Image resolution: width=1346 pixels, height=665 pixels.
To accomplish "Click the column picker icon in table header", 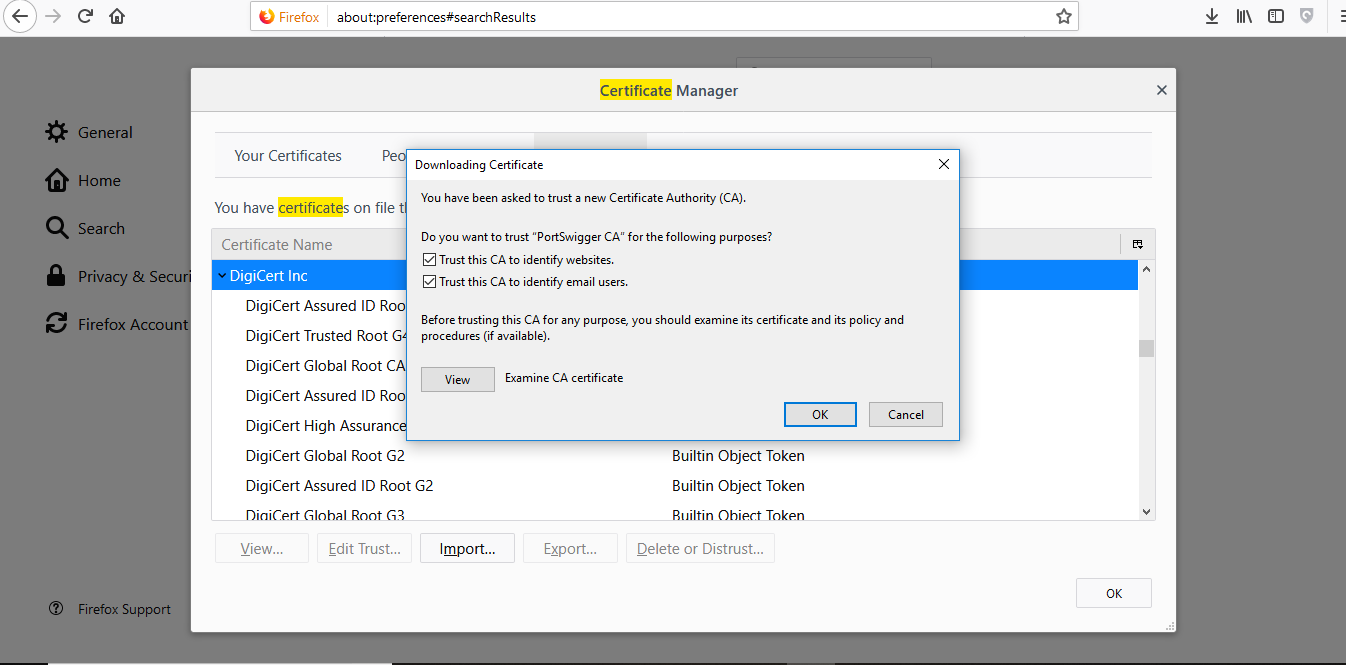I will click(1138, 244).
